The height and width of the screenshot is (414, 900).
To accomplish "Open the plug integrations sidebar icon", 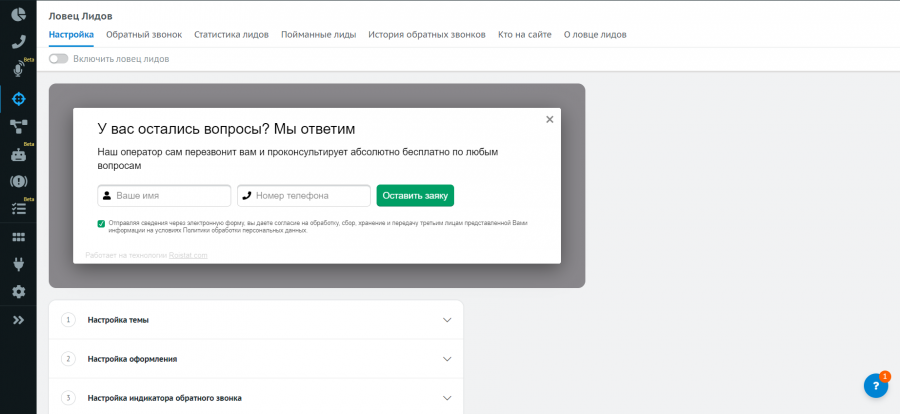I will point(18,264).
